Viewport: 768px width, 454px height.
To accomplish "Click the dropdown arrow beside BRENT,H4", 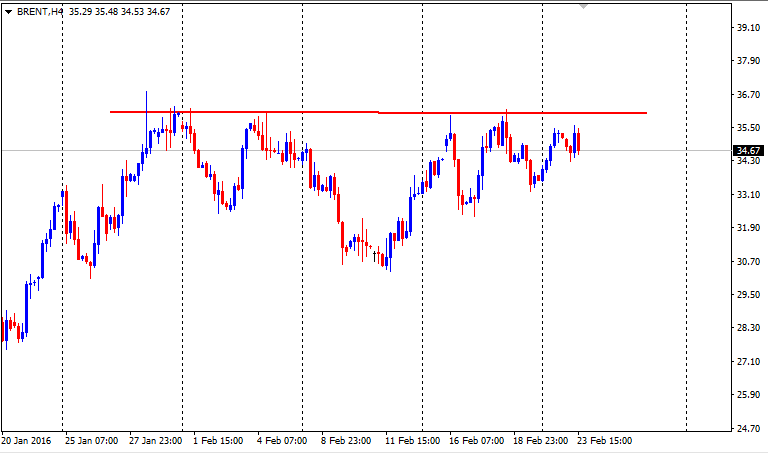I will click(x=8, y=12).
